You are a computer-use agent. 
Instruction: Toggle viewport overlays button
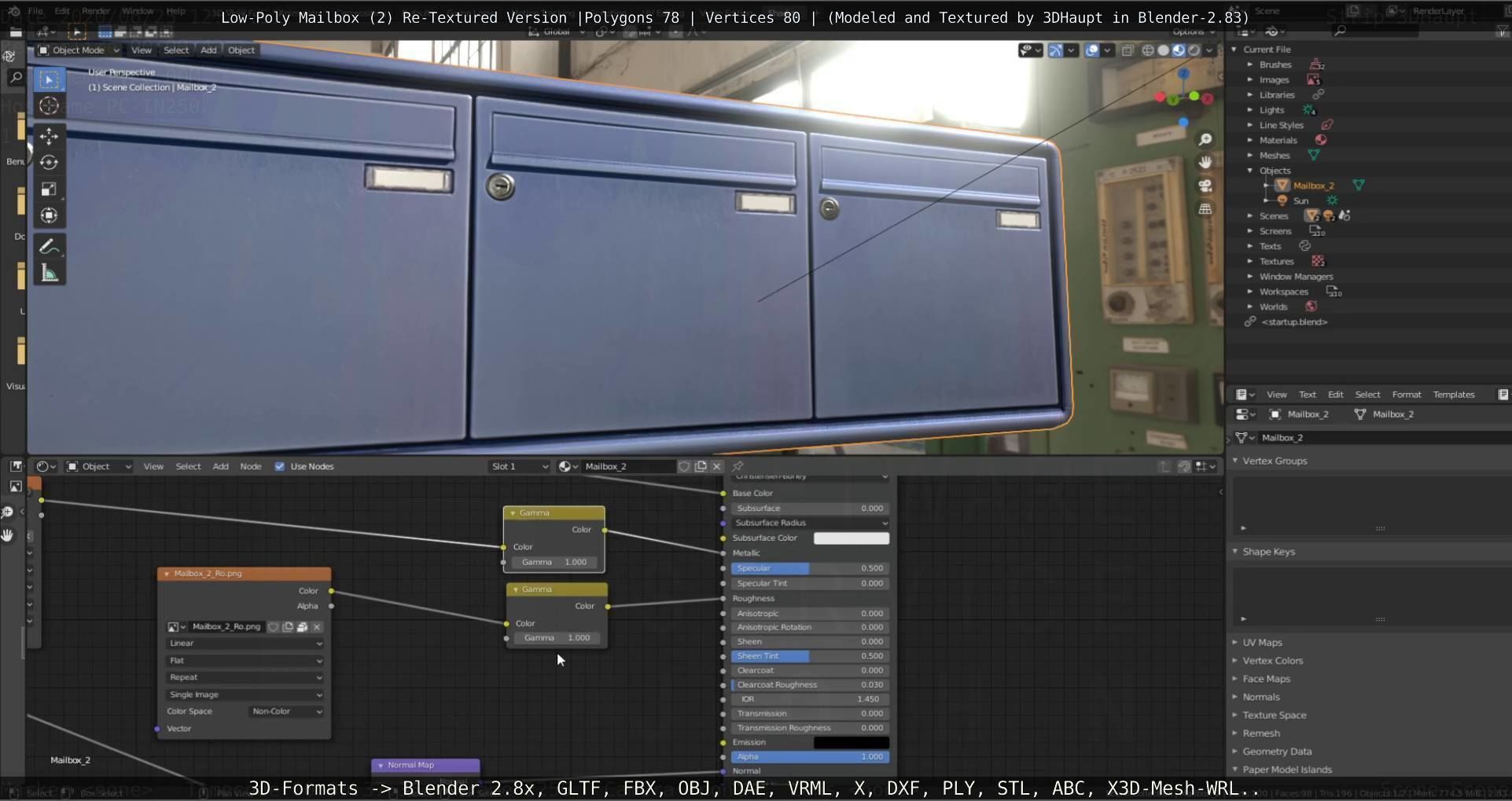1091,50
